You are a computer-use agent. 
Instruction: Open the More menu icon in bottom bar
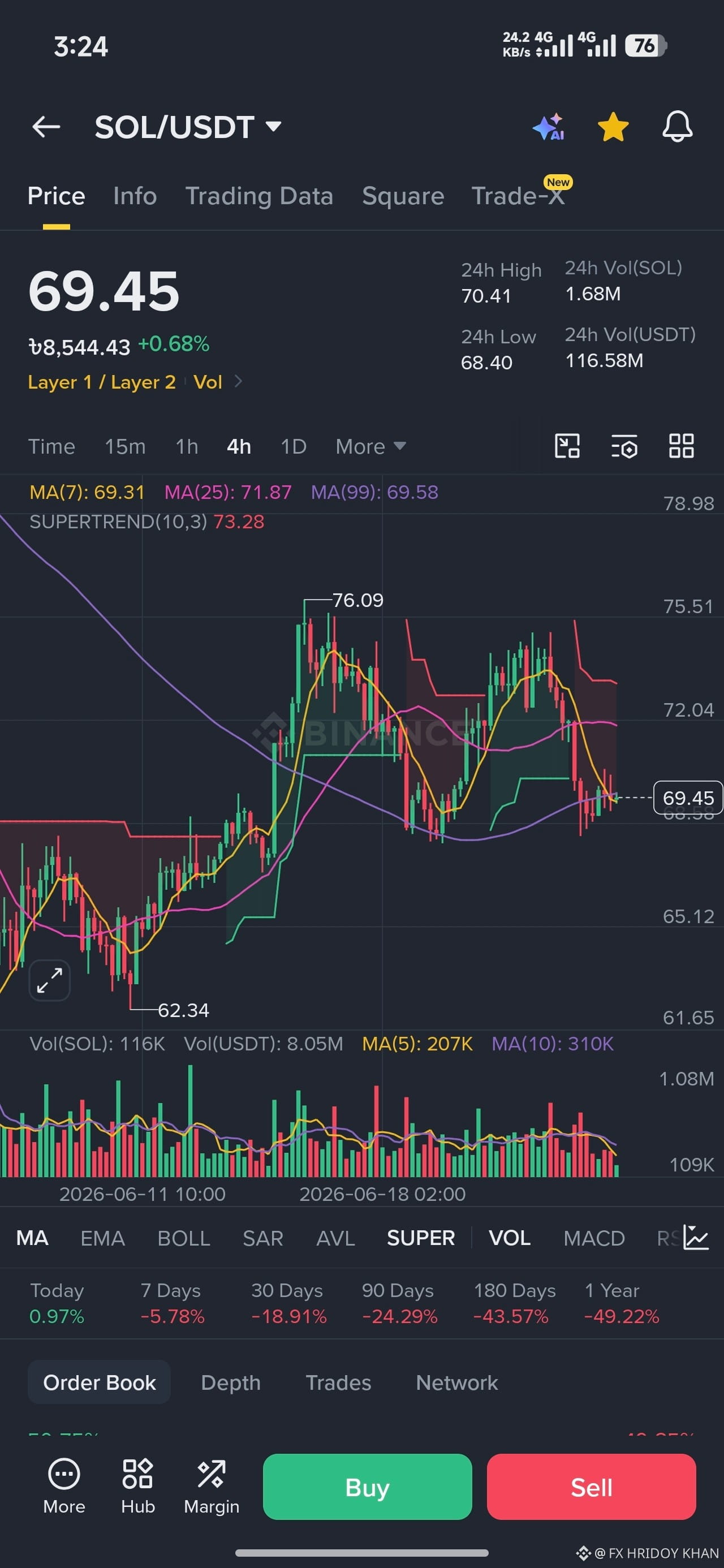coord(64,1487)
